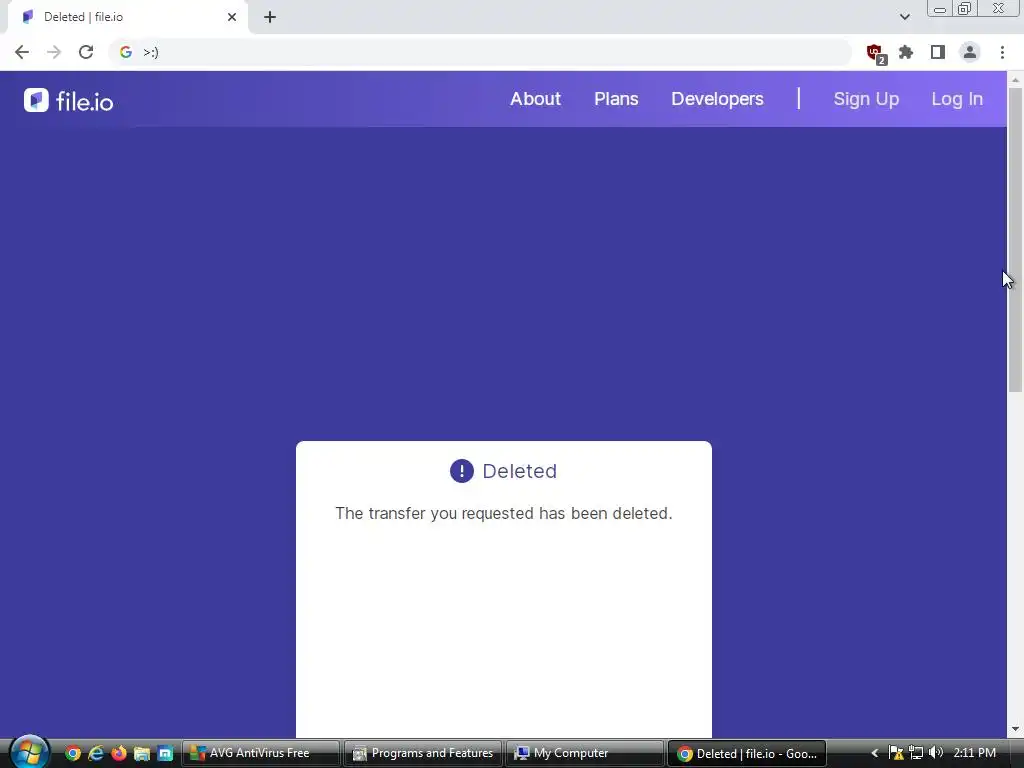The height and width of the screenshot is (768, 1024).
Task: Launch Chrome from quick launch
Action: (73, 754)
